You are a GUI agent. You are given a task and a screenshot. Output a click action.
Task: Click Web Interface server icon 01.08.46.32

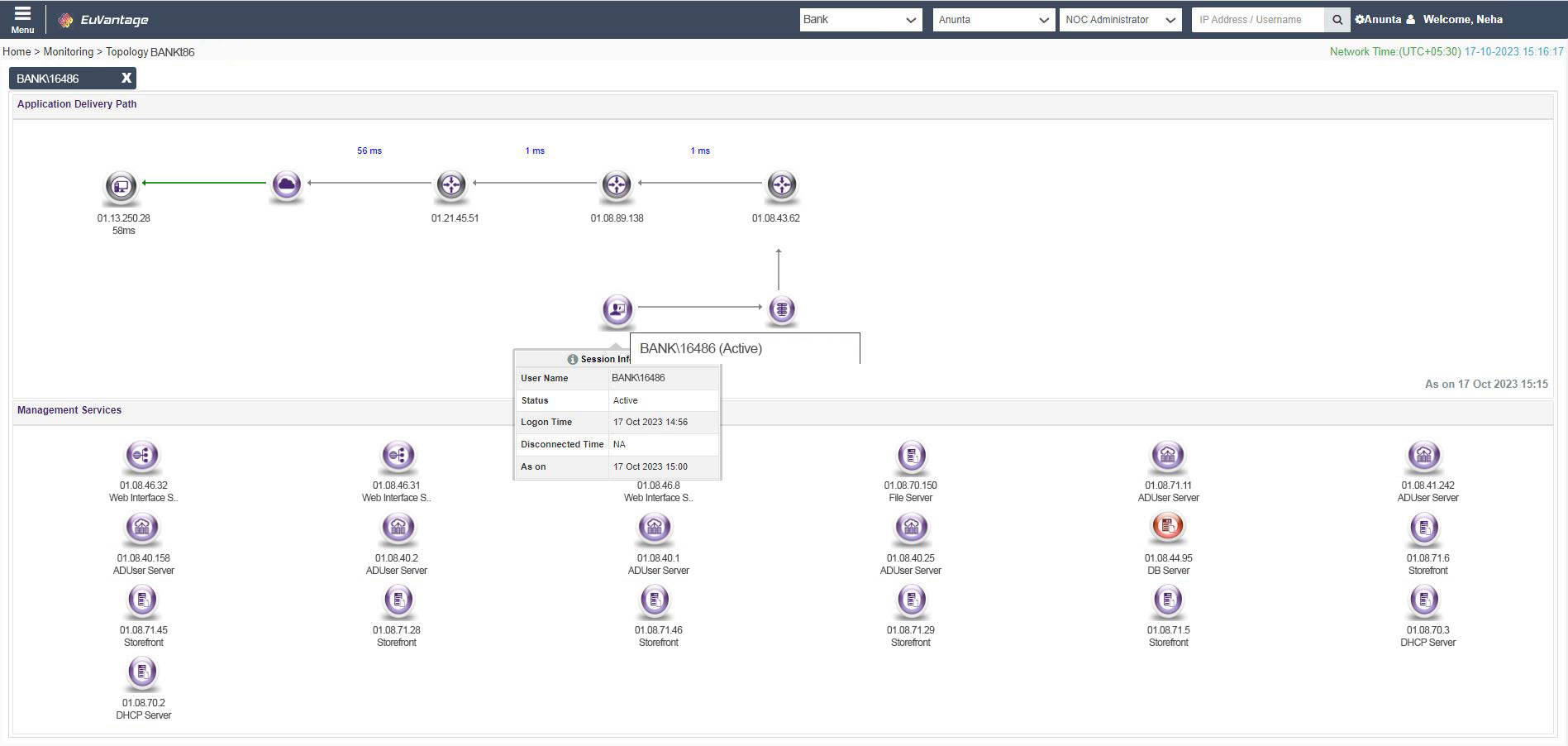(142, 456)
